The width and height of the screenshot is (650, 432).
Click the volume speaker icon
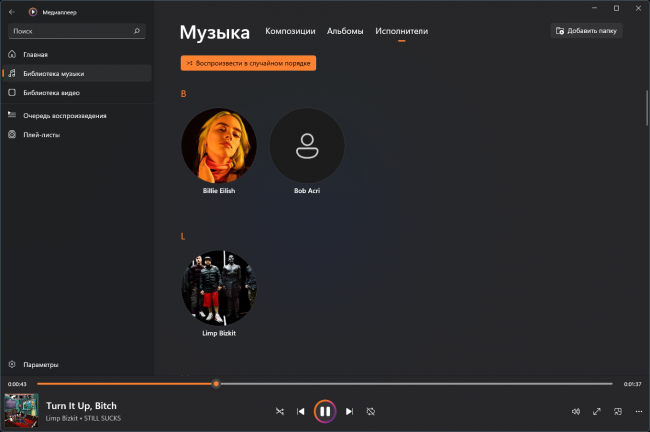tap(576, 411)
